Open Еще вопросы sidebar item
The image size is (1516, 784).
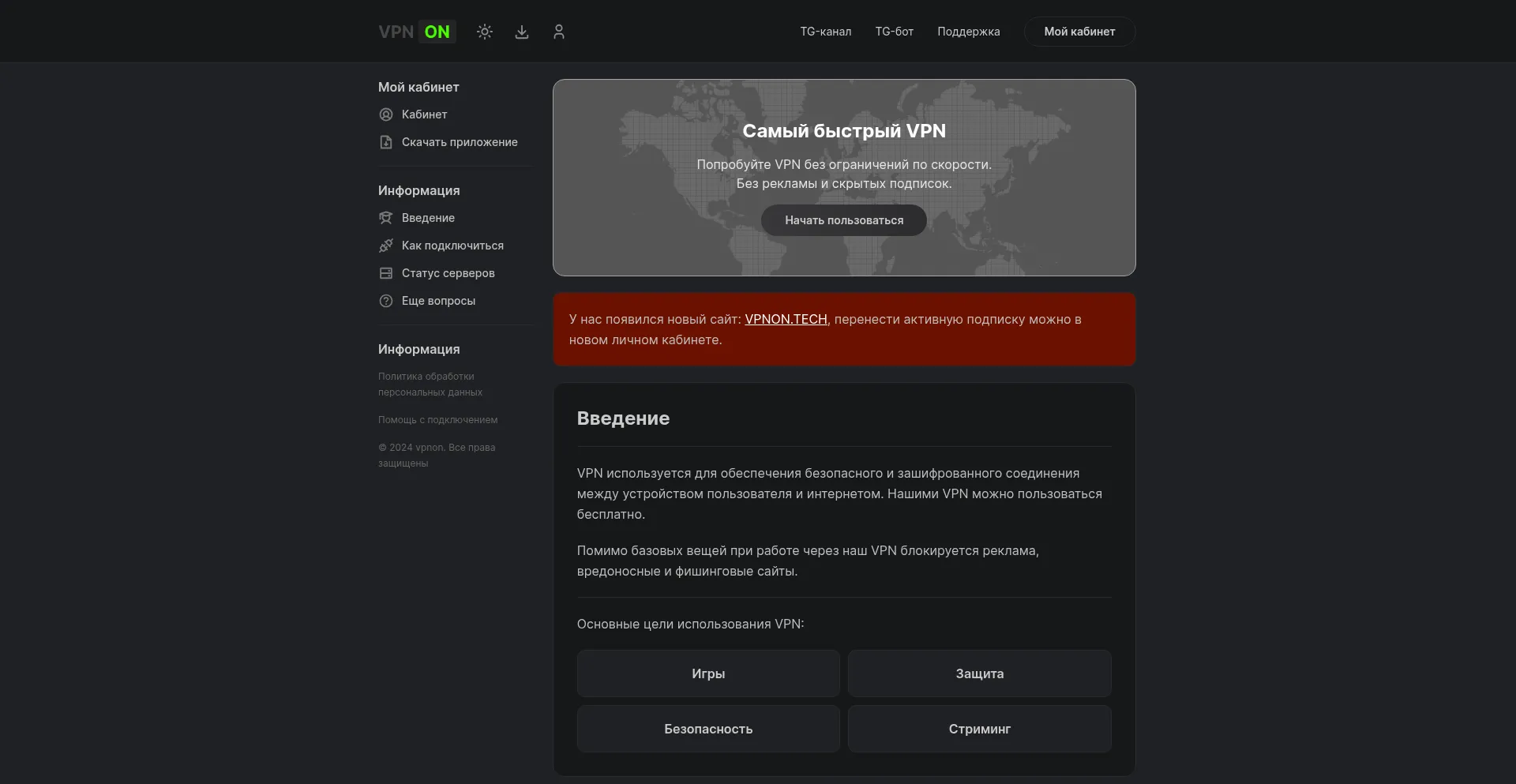[438, 301]
